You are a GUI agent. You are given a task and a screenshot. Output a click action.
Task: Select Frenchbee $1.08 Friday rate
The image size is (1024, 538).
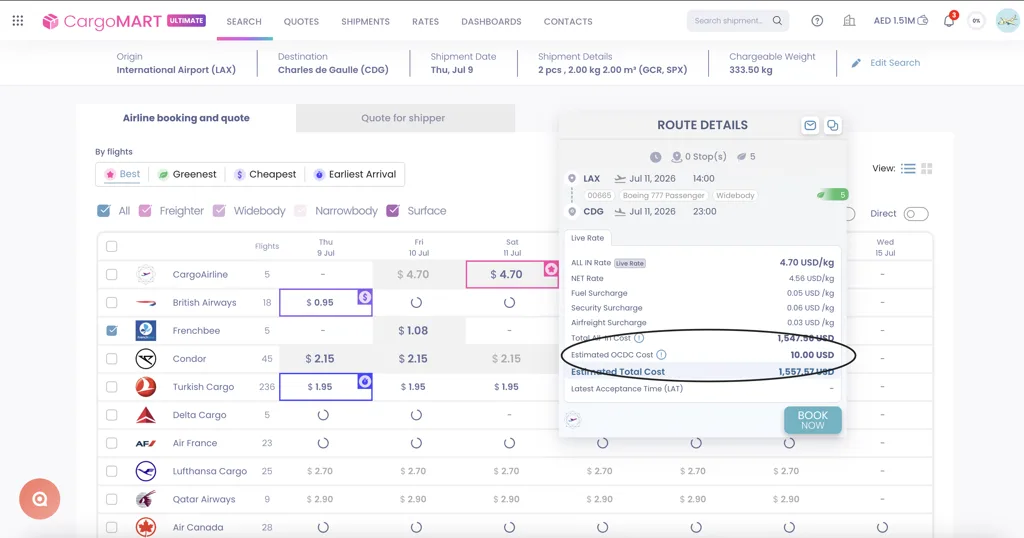click(413, 330)
